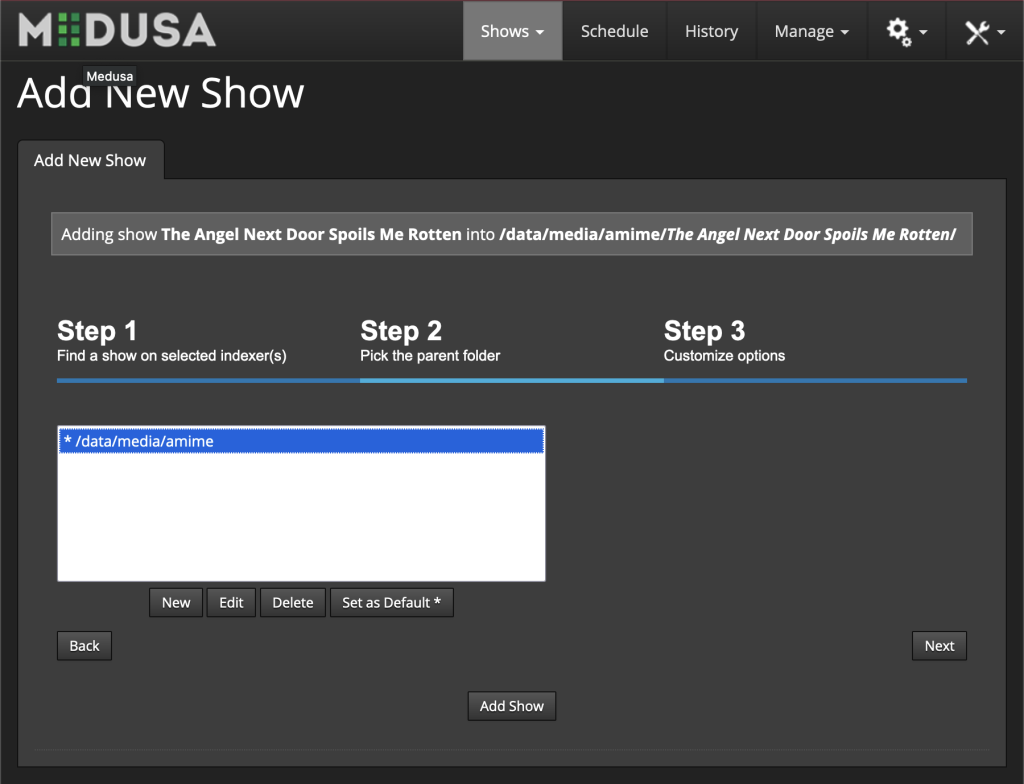Click the Edit folder button

(x=231, y=602)
